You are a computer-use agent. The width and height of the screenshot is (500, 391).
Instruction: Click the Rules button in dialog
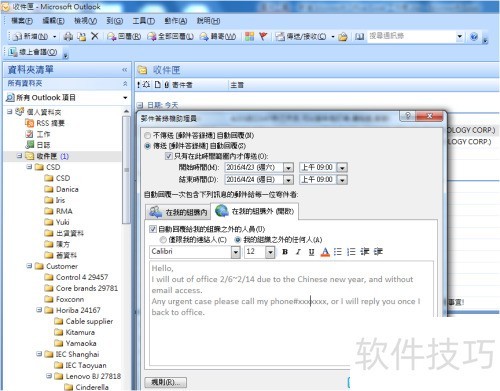pyautogui.click(x=166, y=382)
